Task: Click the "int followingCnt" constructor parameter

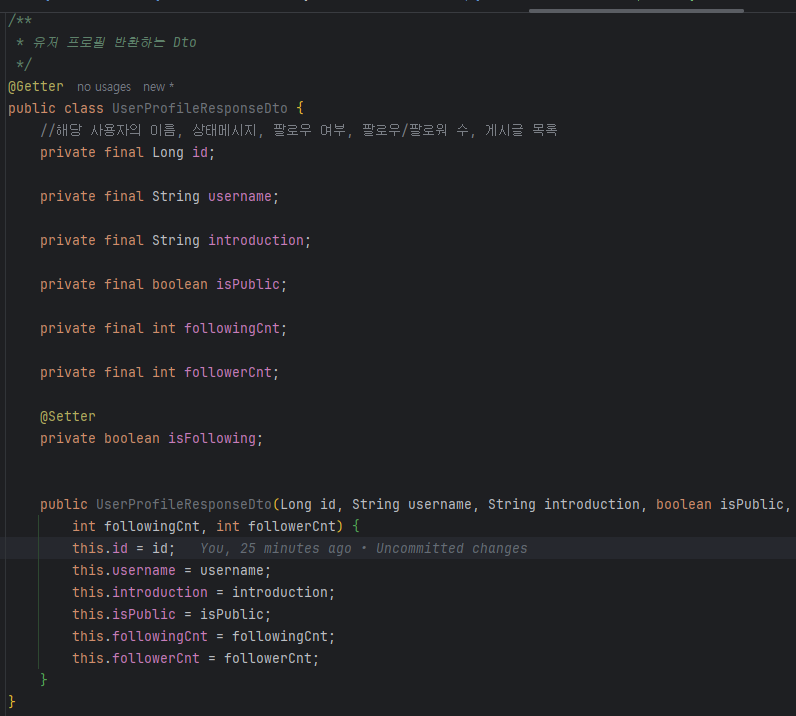Action: 136,526
